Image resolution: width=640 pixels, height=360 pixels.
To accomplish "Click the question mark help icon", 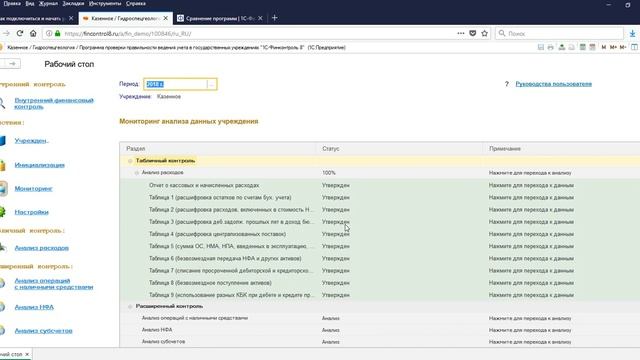I will click(507, 84).
